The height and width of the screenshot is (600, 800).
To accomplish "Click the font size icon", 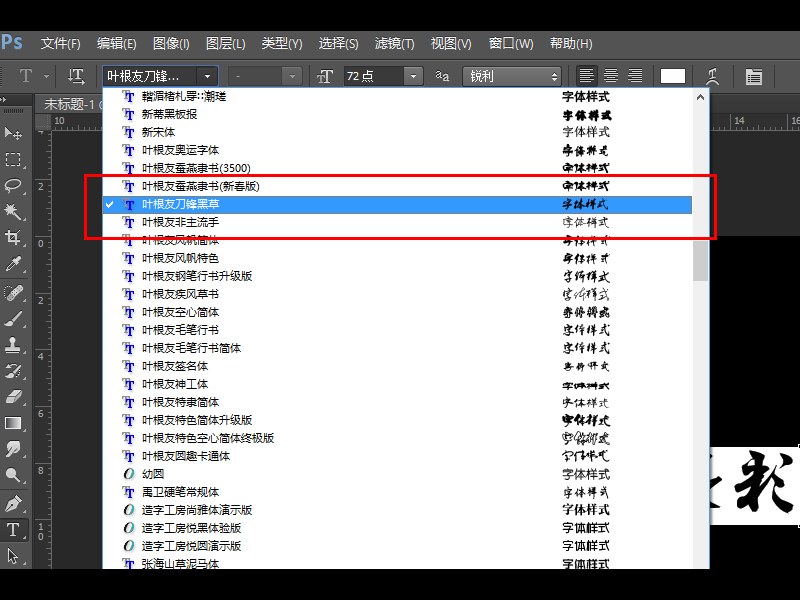I will point(325,77).
